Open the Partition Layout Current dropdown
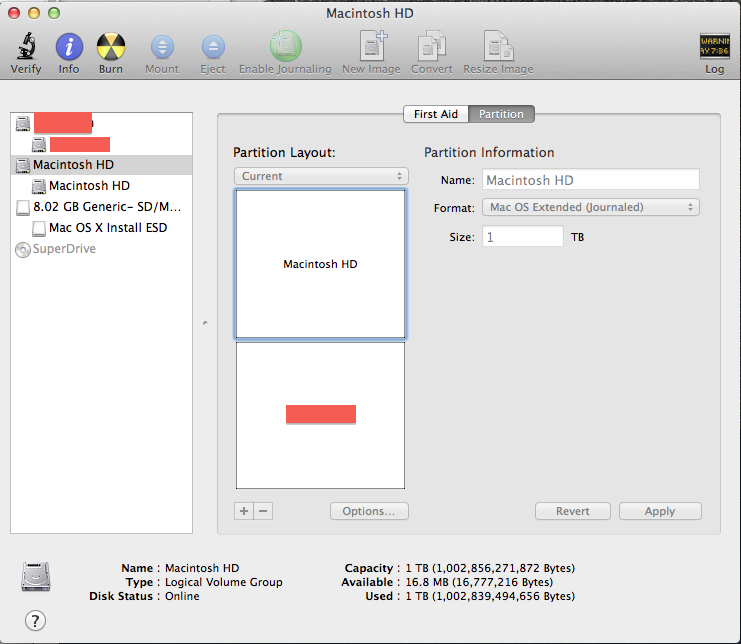 321,176
